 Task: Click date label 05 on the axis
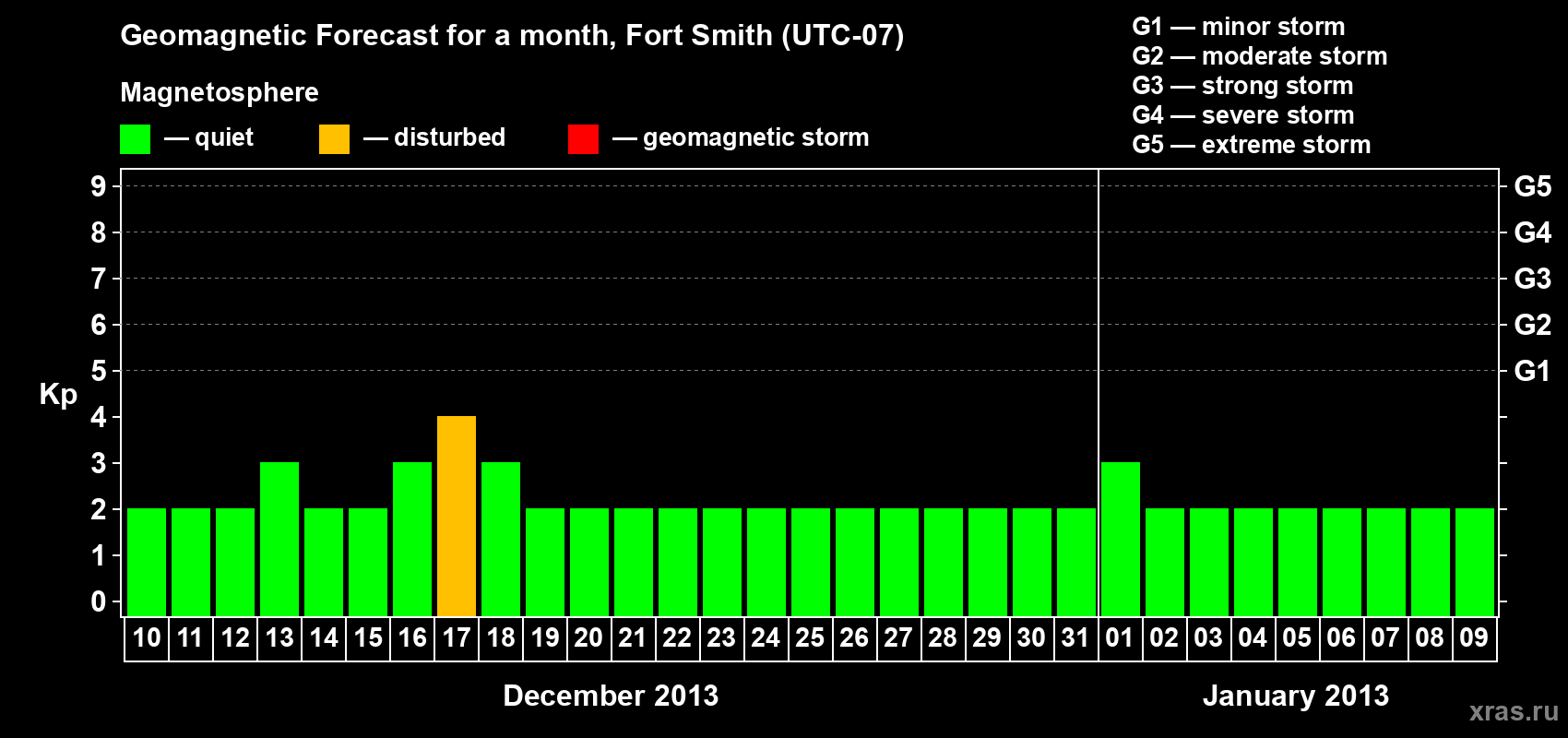[1297, 637]
